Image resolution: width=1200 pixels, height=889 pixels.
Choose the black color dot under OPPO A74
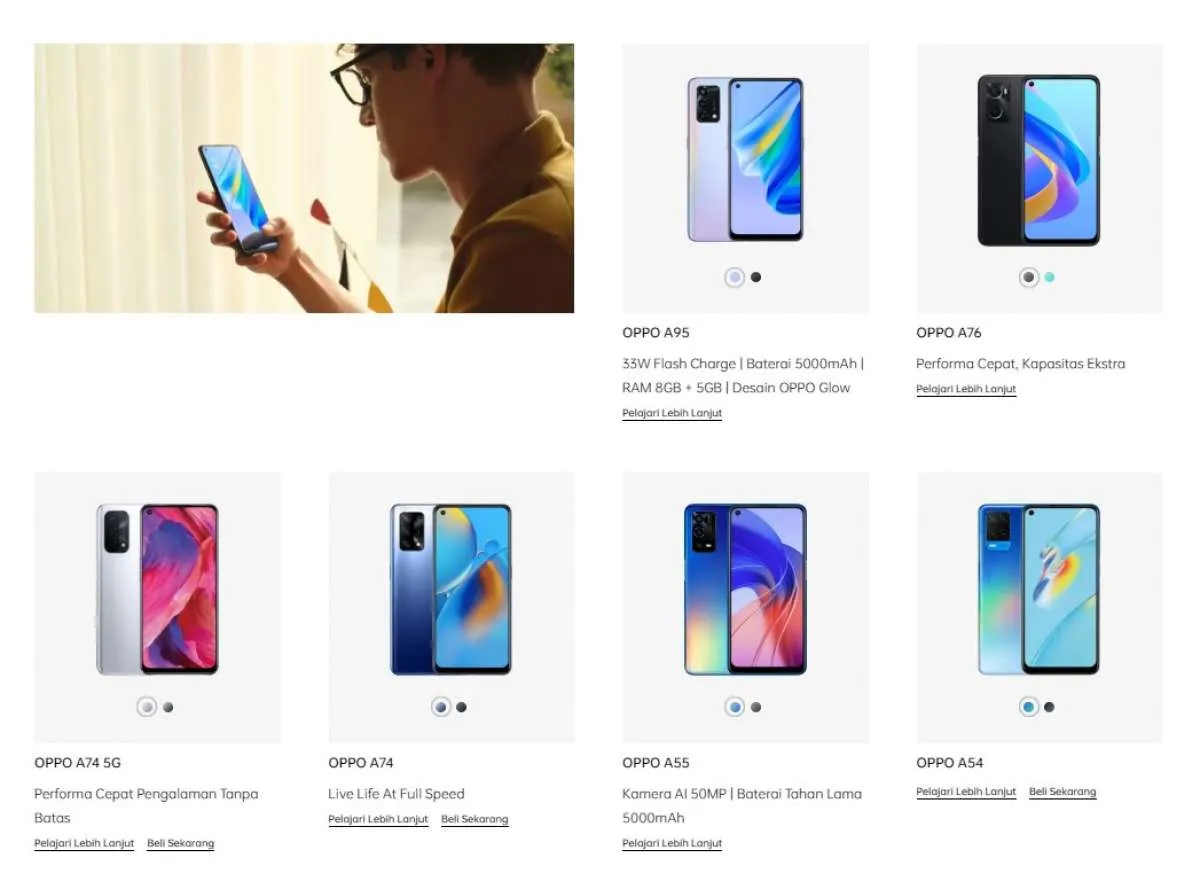click(462, 707)
